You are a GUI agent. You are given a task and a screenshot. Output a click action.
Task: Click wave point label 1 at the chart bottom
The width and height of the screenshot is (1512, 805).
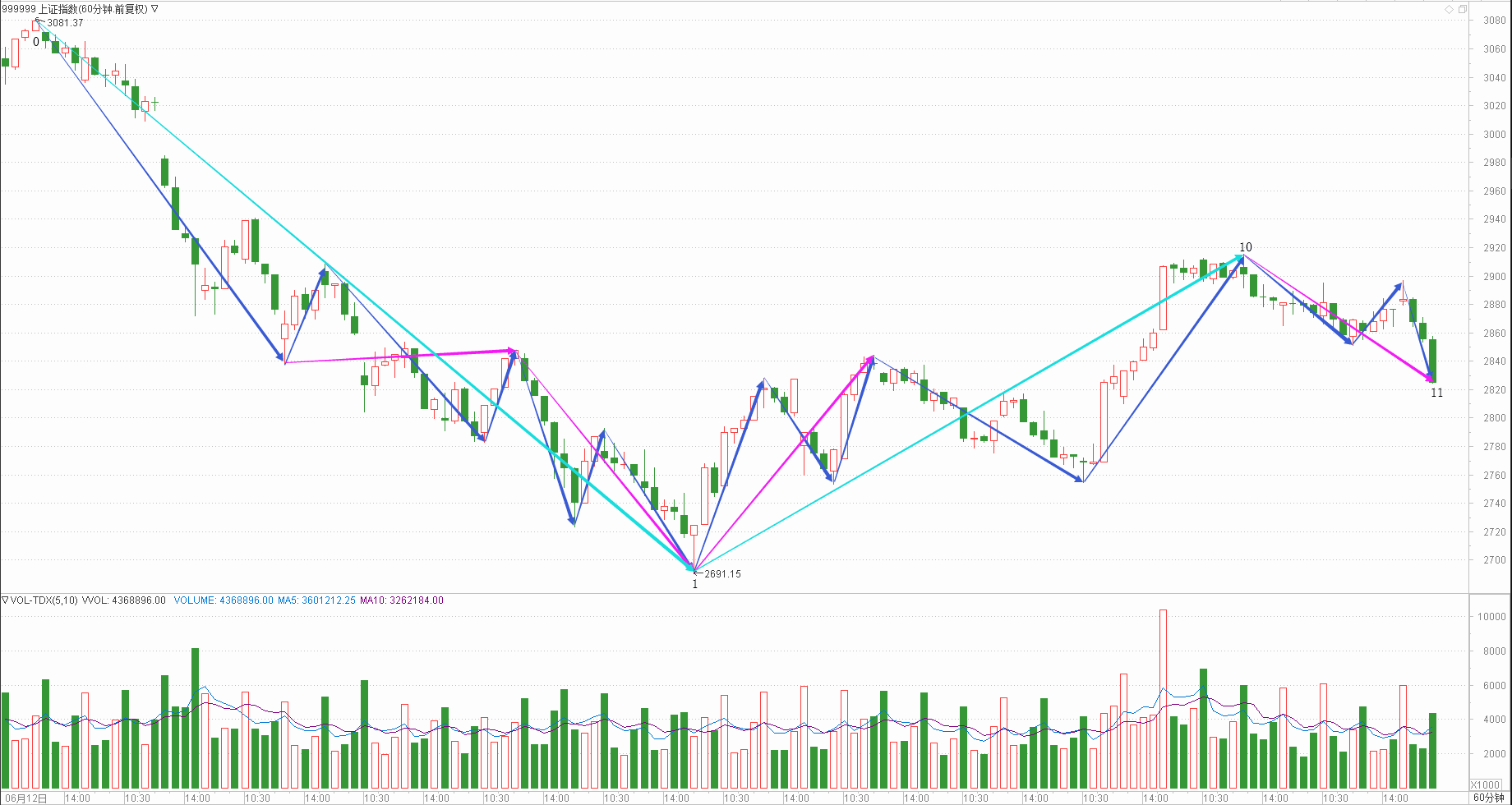pos(695,585)
